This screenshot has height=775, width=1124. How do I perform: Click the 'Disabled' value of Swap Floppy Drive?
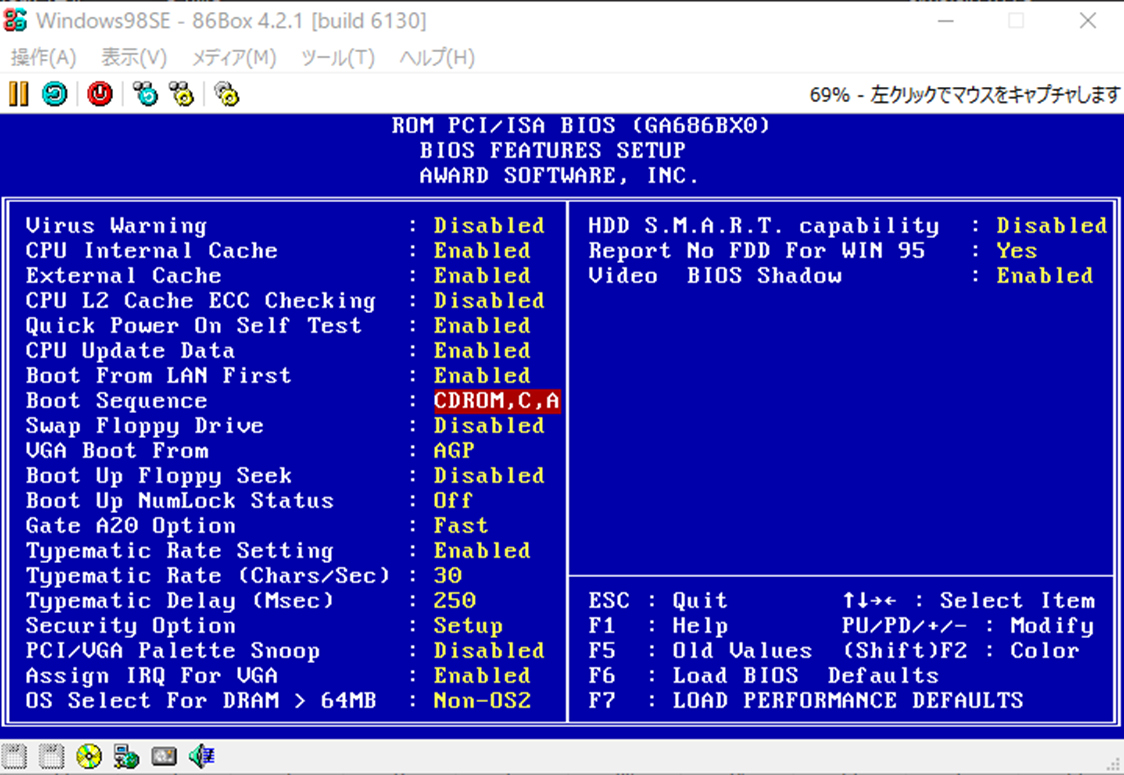pos(489,426)
